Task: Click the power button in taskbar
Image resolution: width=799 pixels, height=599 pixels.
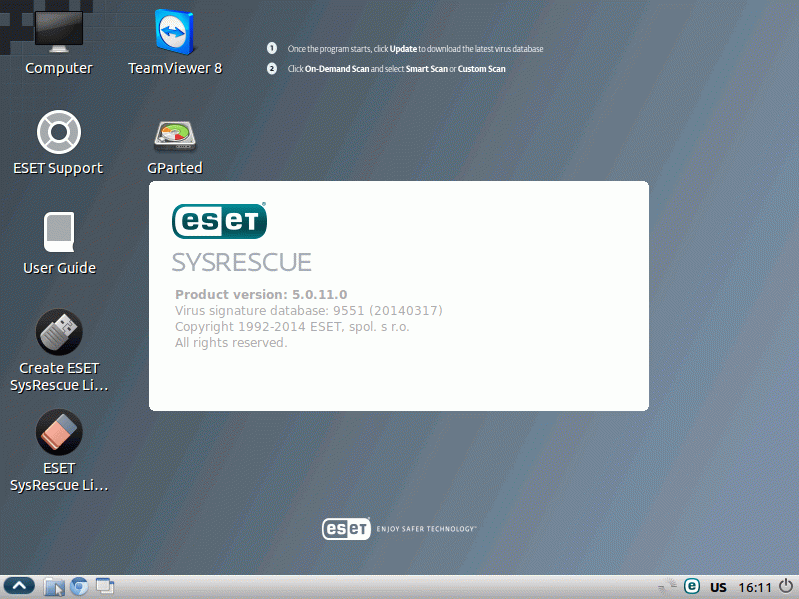Action: tap(786, 586)
